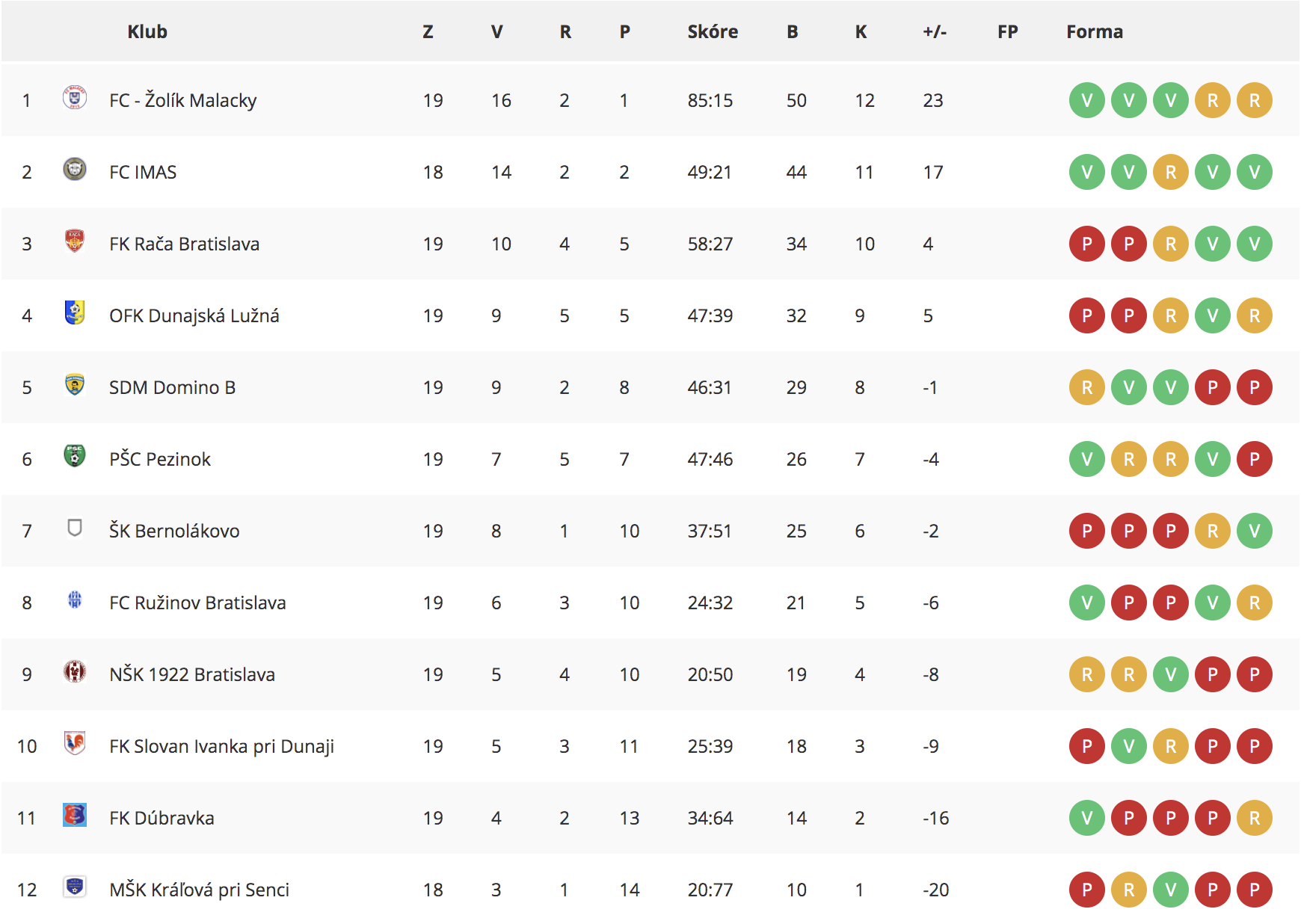The width and height of the screenshot is (1301, 924).
Task: Click the ŠK Bernolákovo placeholder shield icon
Action: [75, 528]
